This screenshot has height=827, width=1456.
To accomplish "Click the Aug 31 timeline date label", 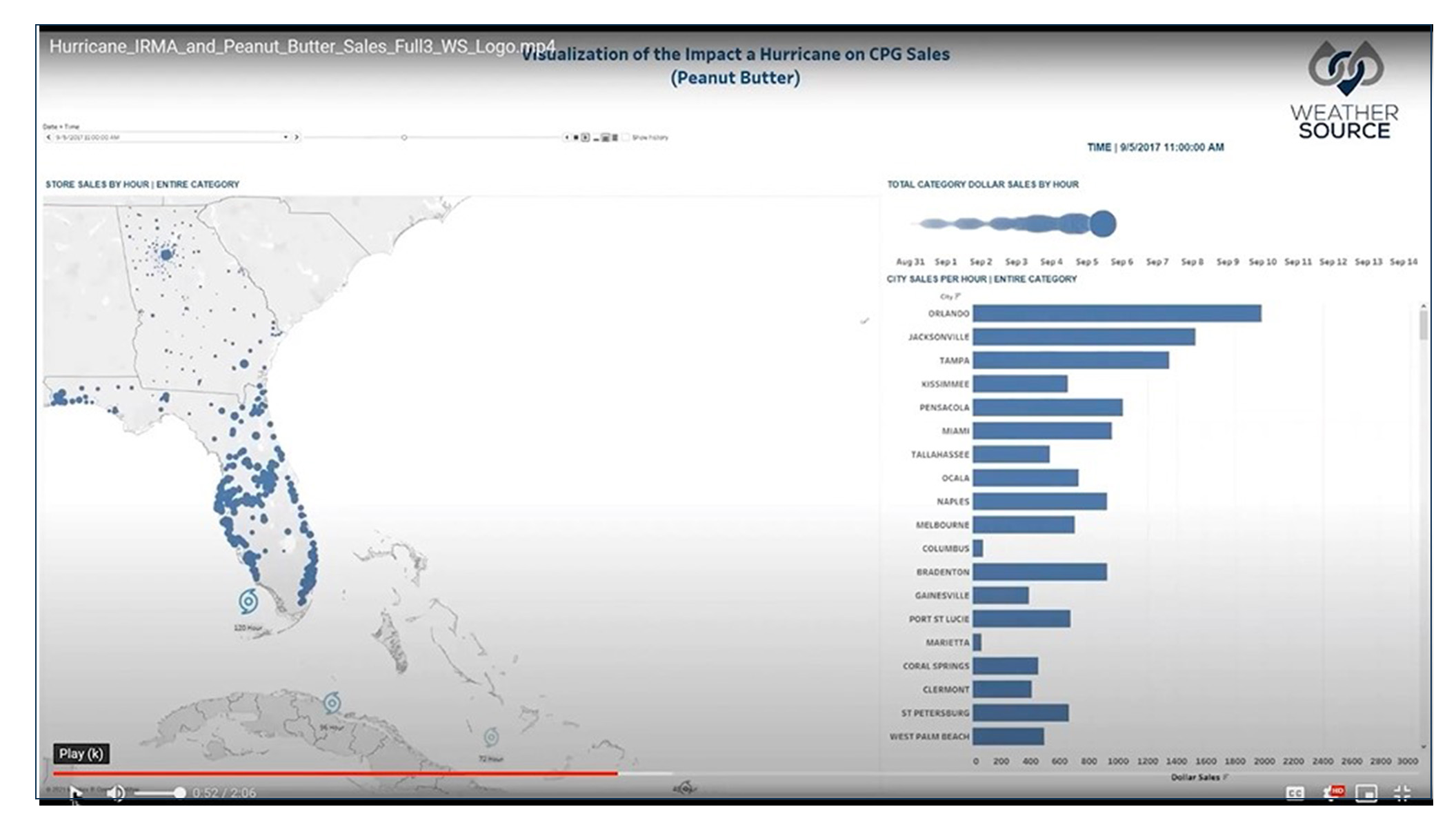I will [x=910, y=261].
